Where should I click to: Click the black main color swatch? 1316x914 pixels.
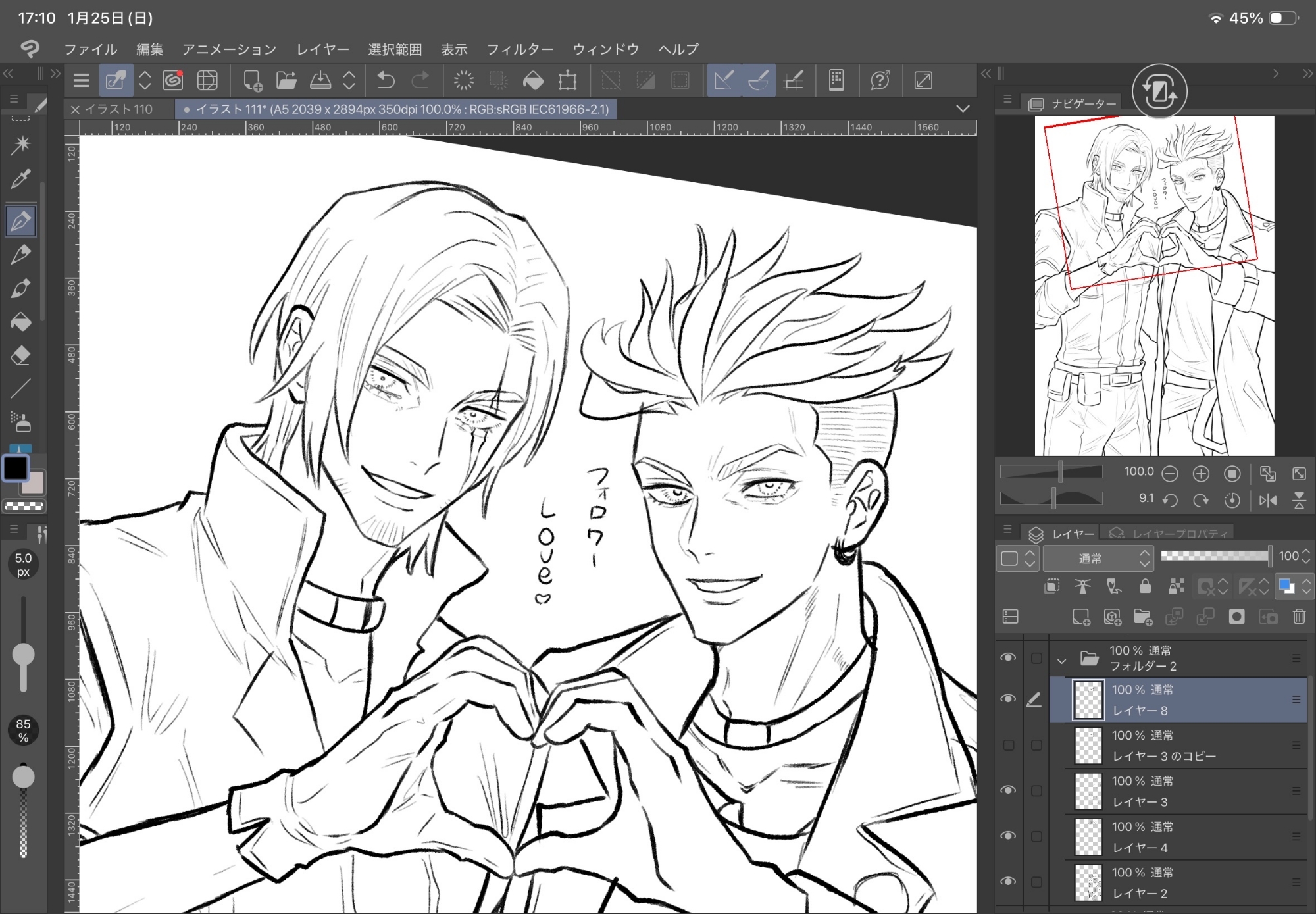pos(16,468)
